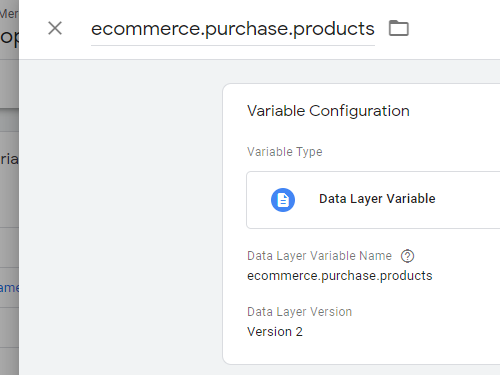Click the partially hidden 'op' text in background
The image size is (500, 375).
[x=9, y=37]
